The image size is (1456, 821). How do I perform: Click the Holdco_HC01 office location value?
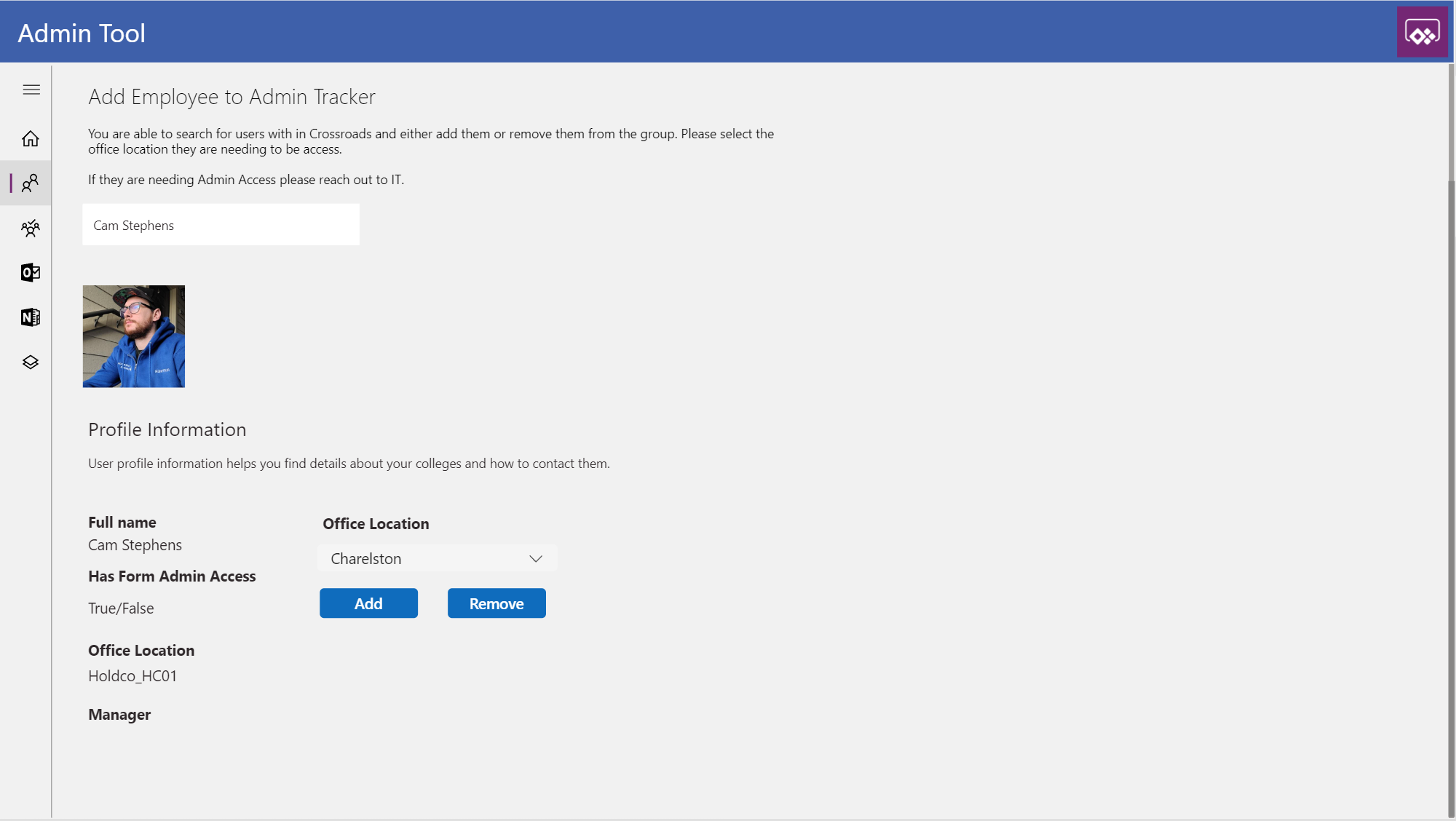(132, 676)
